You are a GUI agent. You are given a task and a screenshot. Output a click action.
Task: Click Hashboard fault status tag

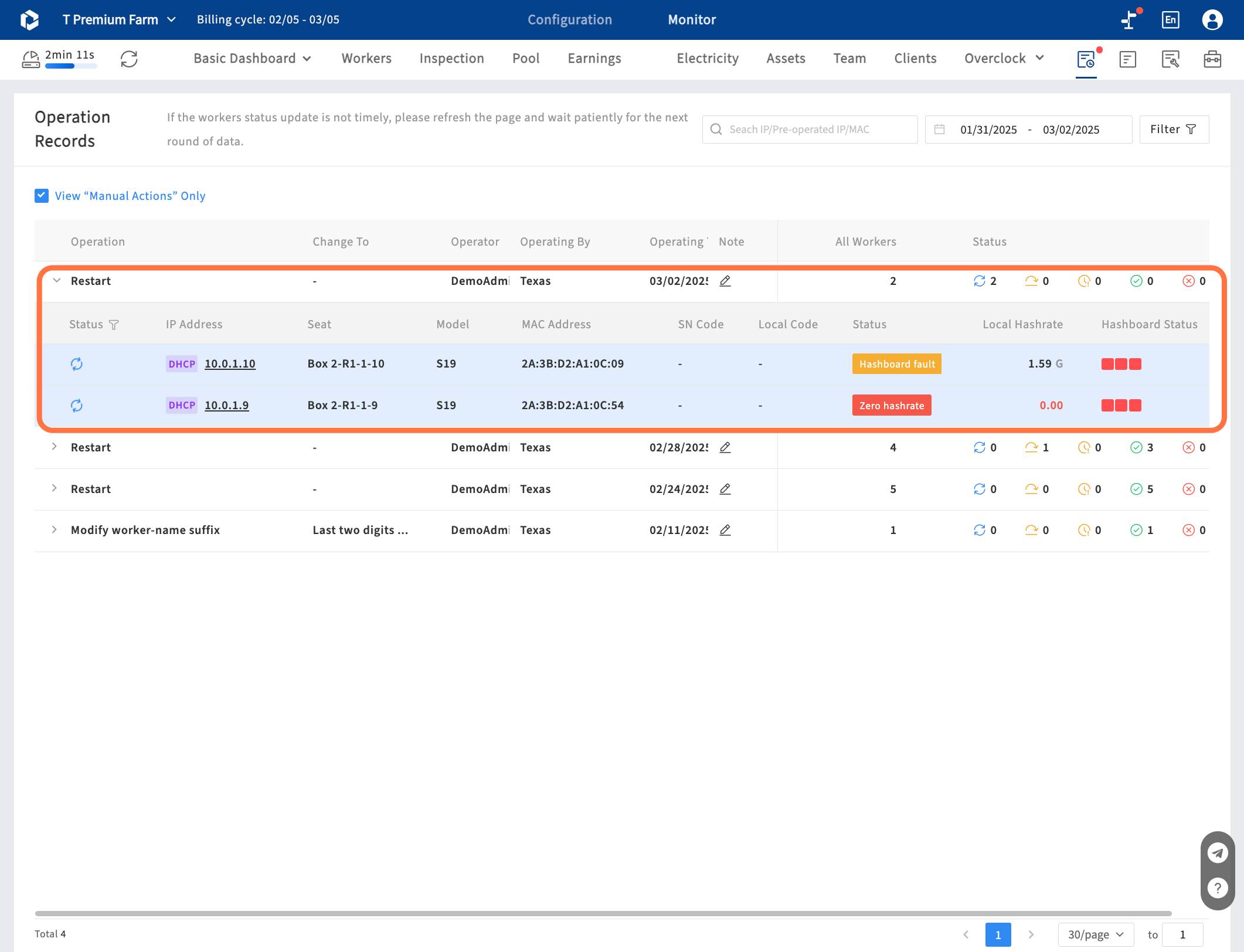tap(897, 364)
